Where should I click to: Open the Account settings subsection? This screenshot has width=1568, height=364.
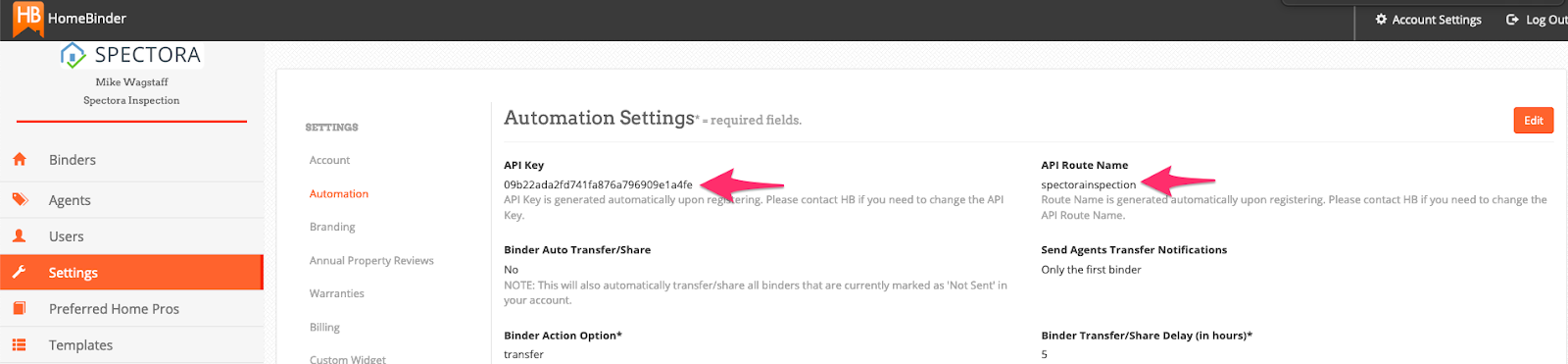329,160
